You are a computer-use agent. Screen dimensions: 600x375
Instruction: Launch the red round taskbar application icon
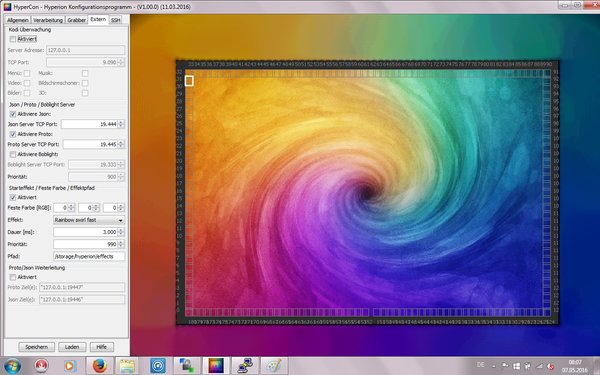coord(41,366)
